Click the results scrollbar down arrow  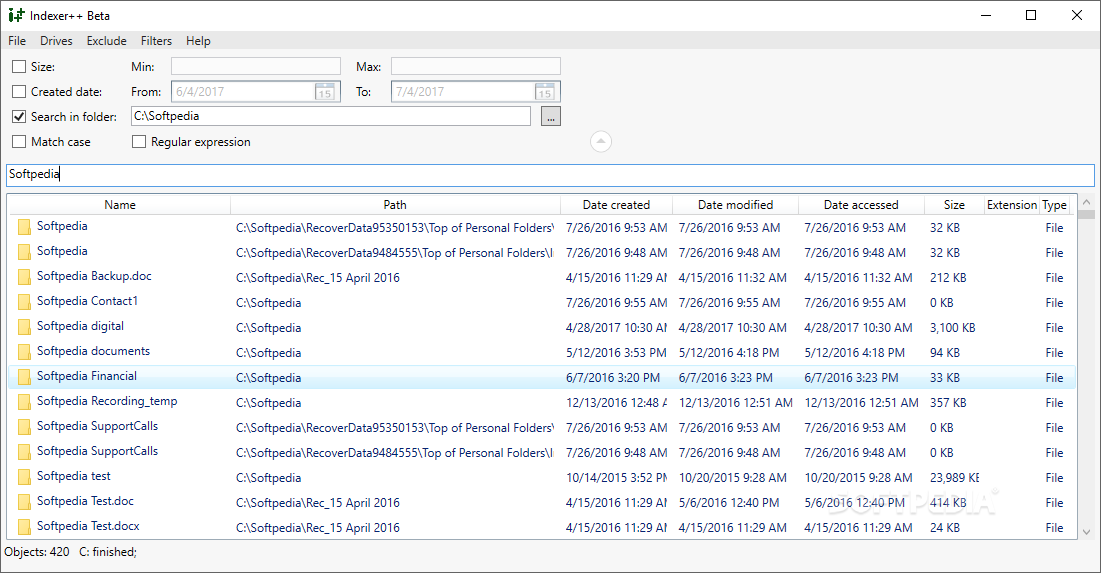[x=1087, y=532]
